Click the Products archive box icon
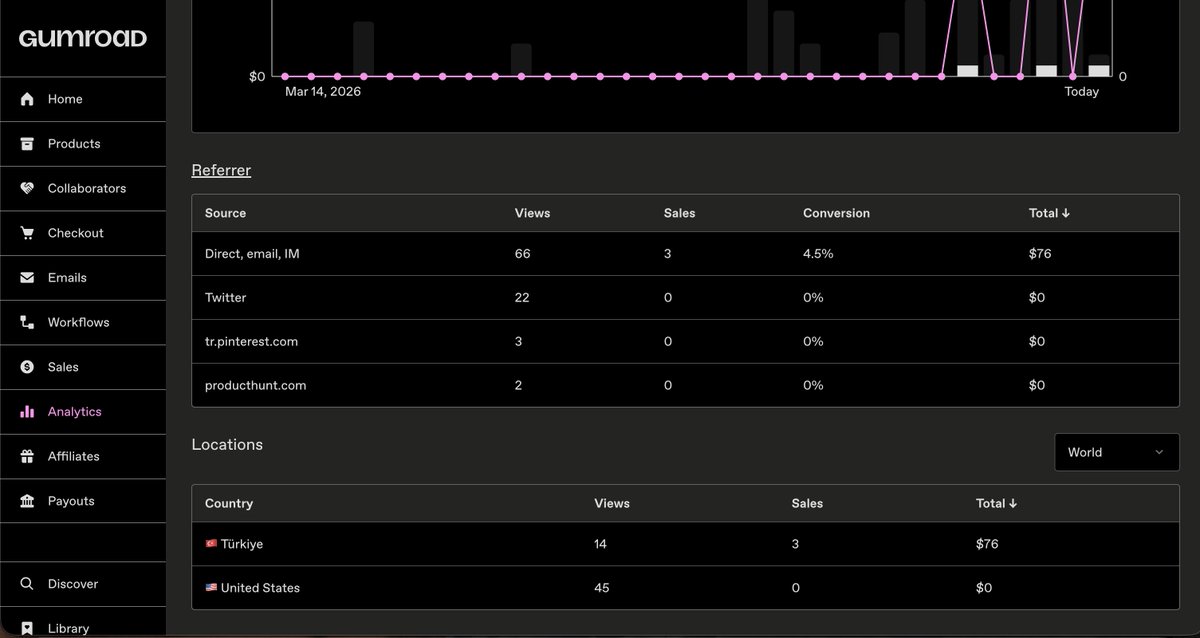Image resolution: width=1200 pixels, height=638 pixels. click(27, 144)
